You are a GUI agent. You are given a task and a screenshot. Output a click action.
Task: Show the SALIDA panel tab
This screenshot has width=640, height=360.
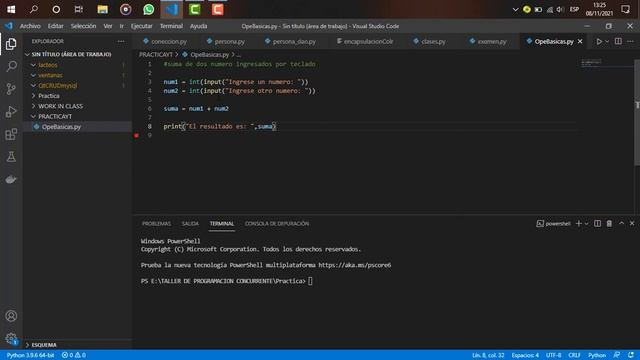[x=190, y=223]
